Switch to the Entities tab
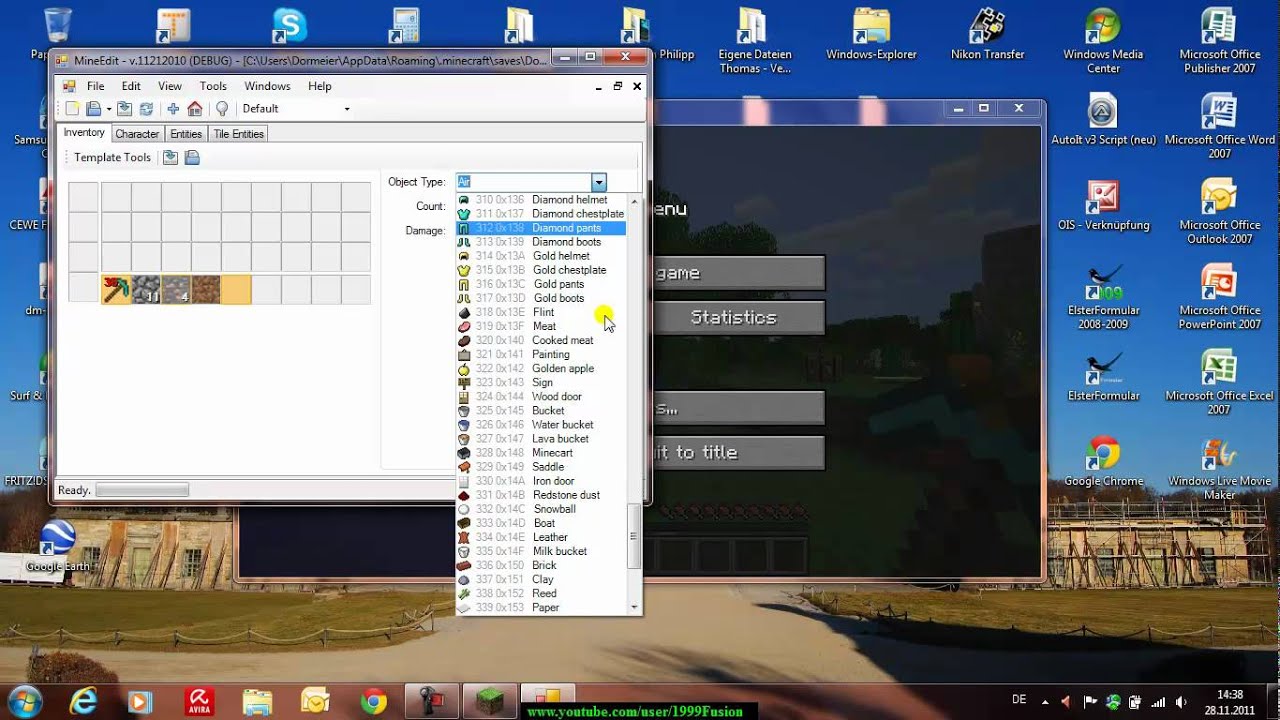Screen dimensions: 1280x720 pos(186,134)
